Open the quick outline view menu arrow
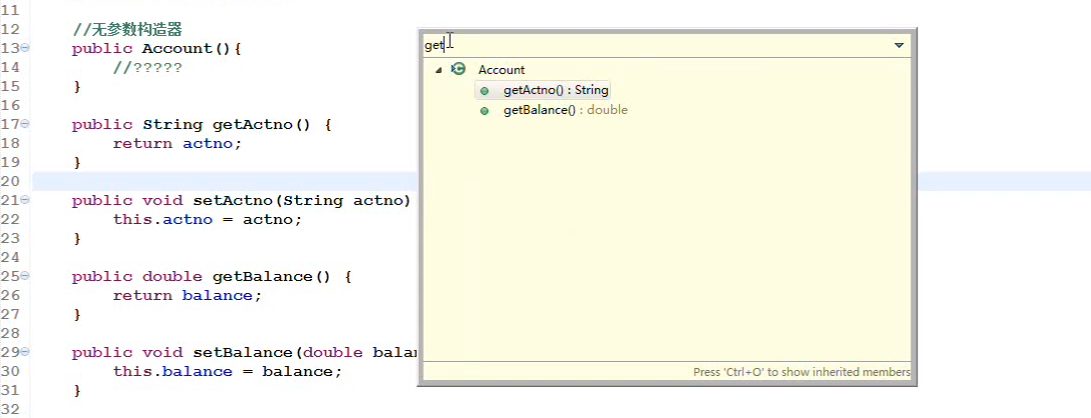The width and height of the screenshot is (1091, 418). pyautogui.click(x=899, y=45)
